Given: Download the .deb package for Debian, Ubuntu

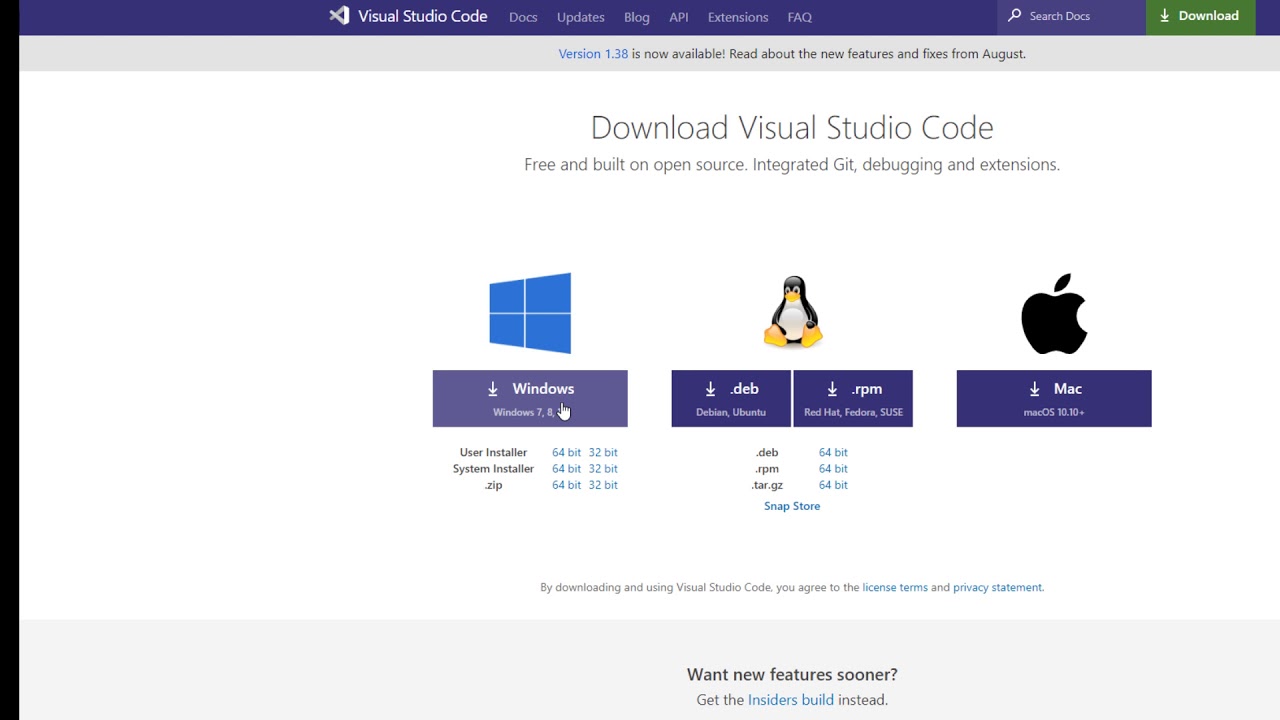Looking at the screenshot, I should pos(731,398).
